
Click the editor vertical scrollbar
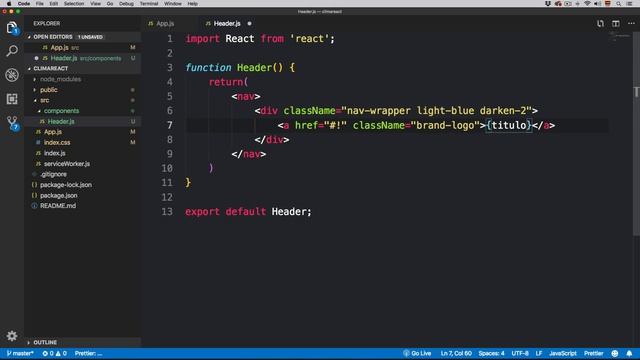(636, 134)
